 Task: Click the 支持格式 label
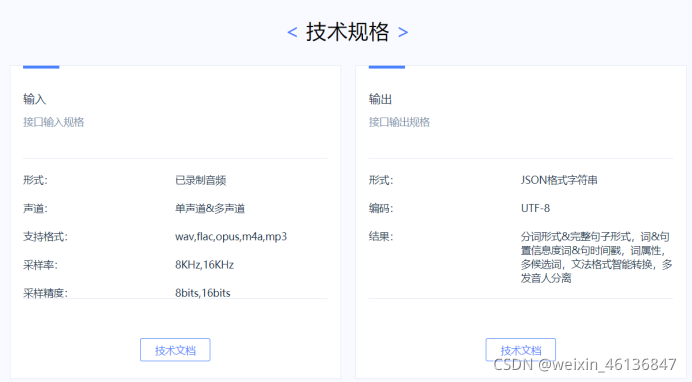45,236
